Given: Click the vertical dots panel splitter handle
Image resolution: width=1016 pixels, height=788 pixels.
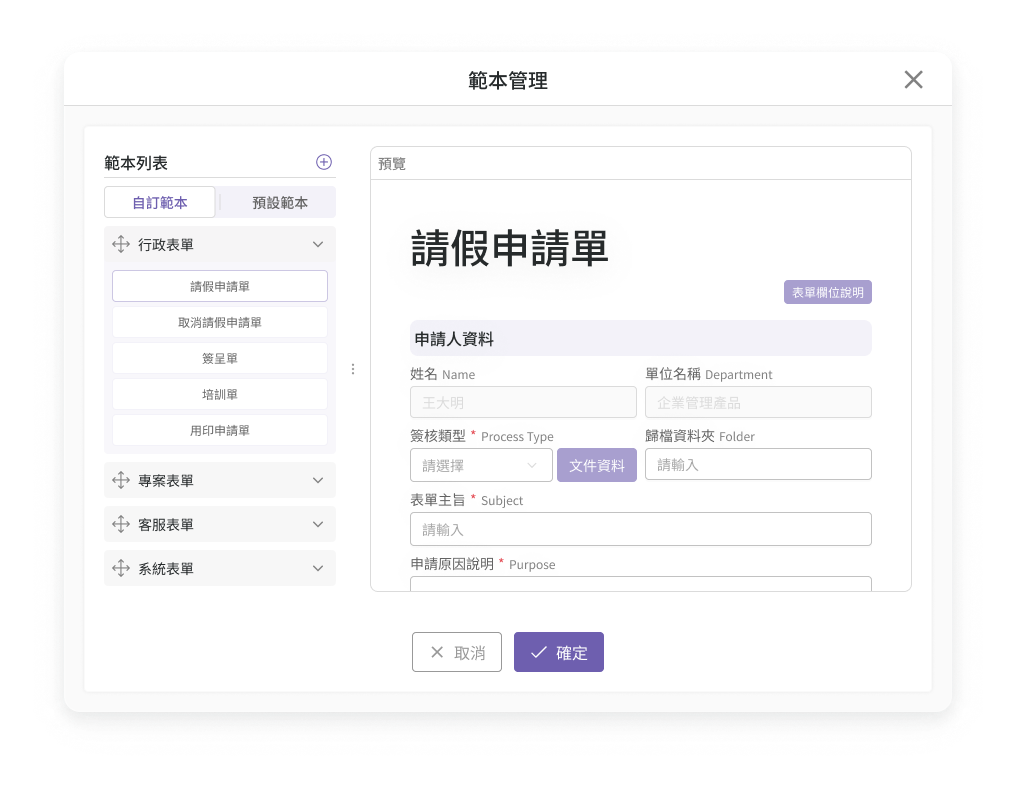Looking at the screenshot, I should point(353,369).
